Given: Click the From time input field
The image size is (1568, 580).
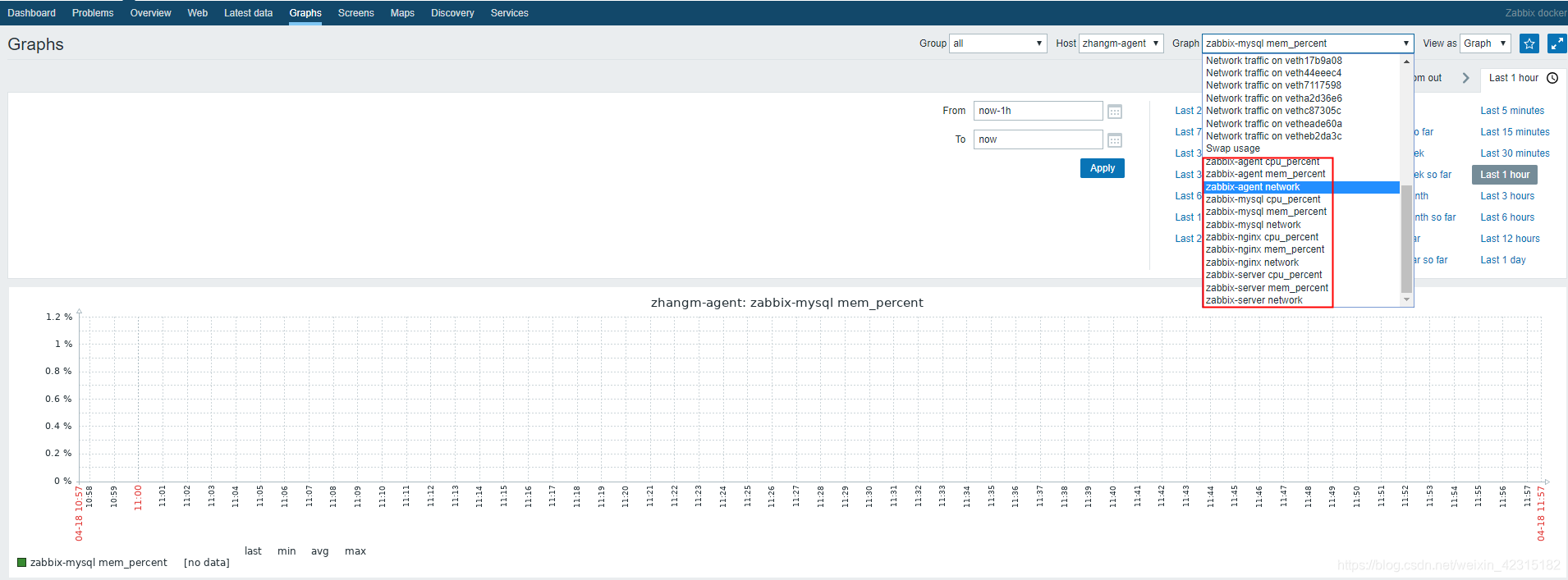Looking at the screenshot, I should [x=1038, y=111].
